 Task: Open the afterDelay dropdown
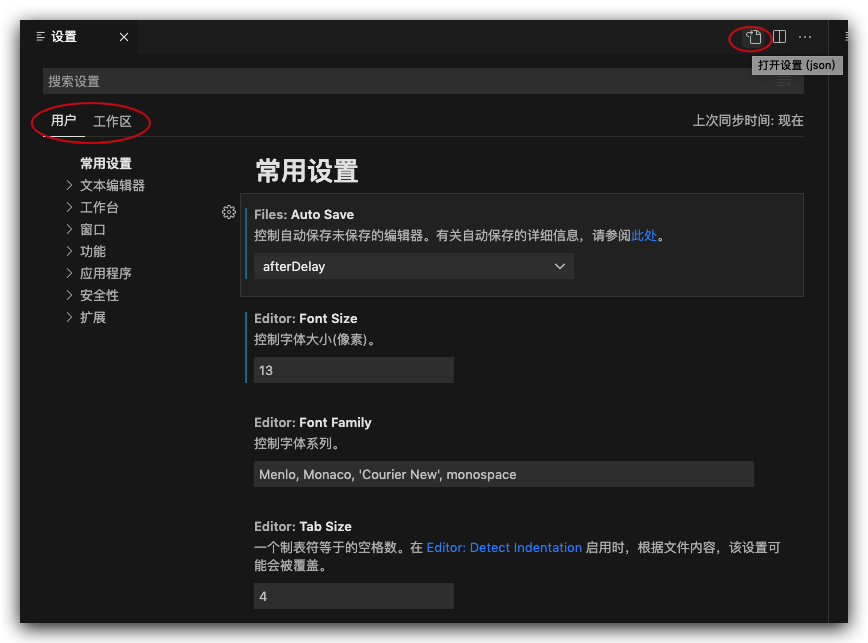413,266
